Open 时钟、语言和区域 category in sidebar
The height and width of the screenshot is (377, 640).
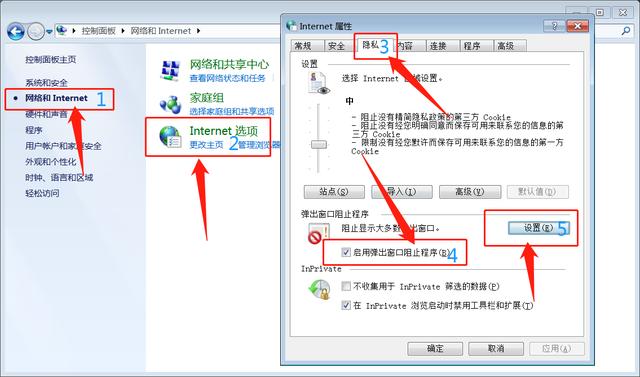tap(59, 178)
